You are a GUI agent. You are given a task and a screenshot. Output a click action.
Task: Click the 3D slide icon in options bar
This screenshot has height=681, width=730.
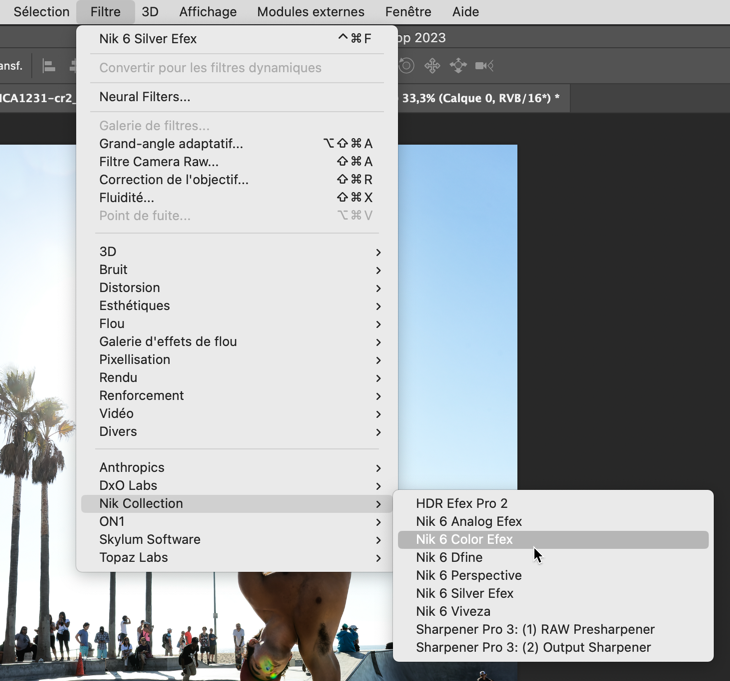tap(458, 66)
